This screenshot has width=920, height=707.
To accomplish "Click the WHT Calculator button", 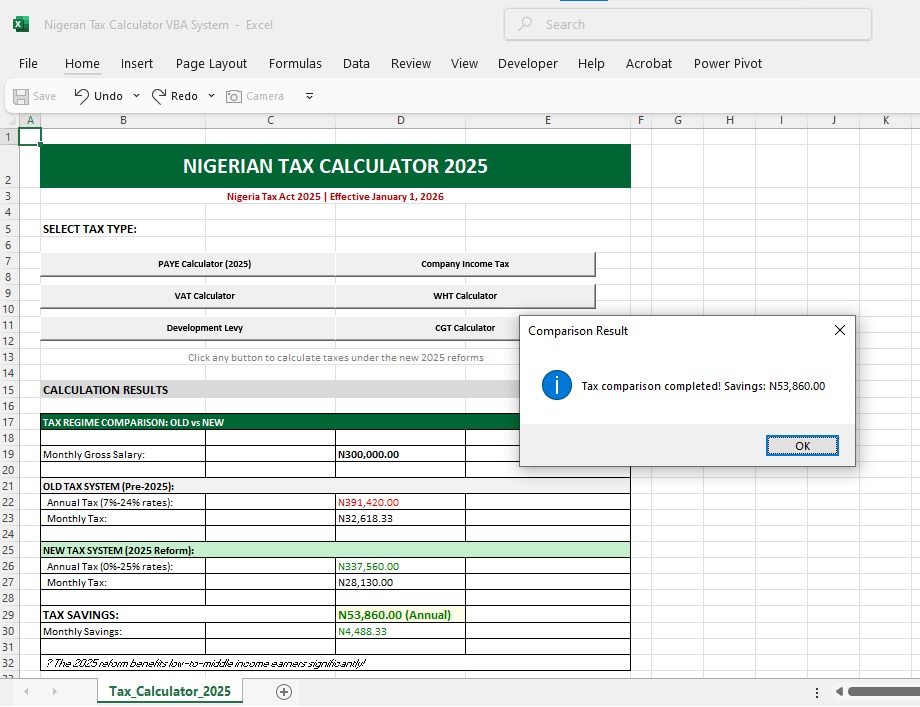I will pyautogui.click(x=465, y=296).
